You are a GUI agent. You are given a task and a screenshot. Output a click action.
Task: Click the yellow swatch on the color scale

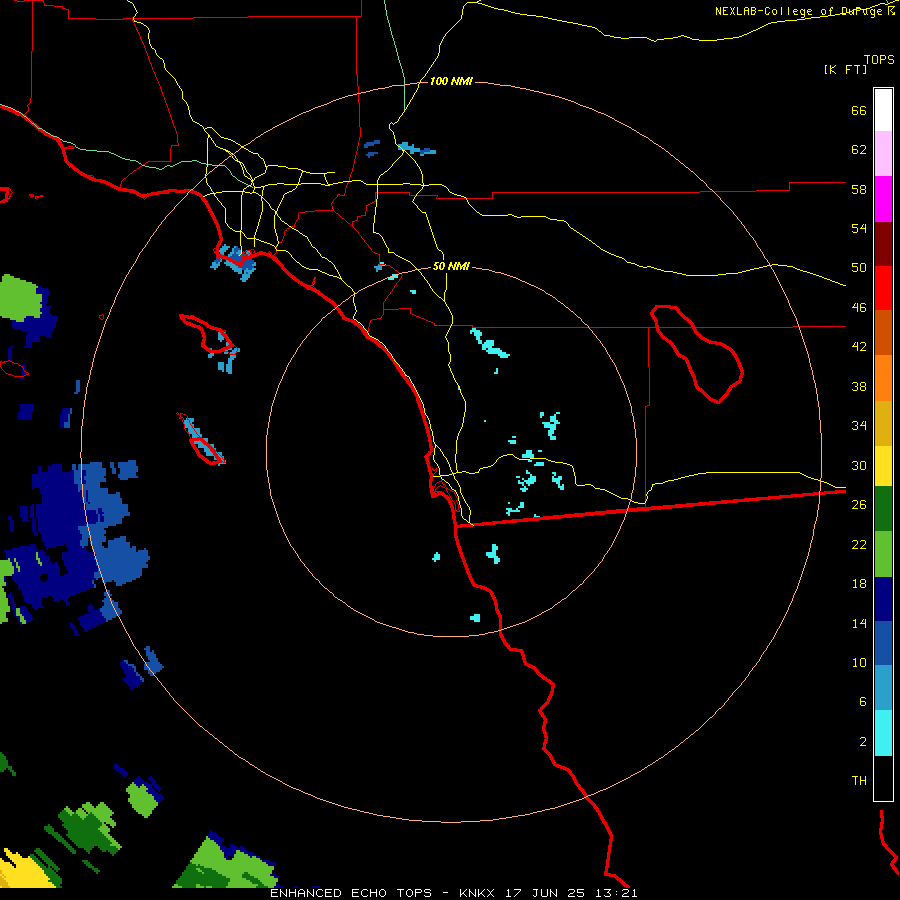pos(883,466)
